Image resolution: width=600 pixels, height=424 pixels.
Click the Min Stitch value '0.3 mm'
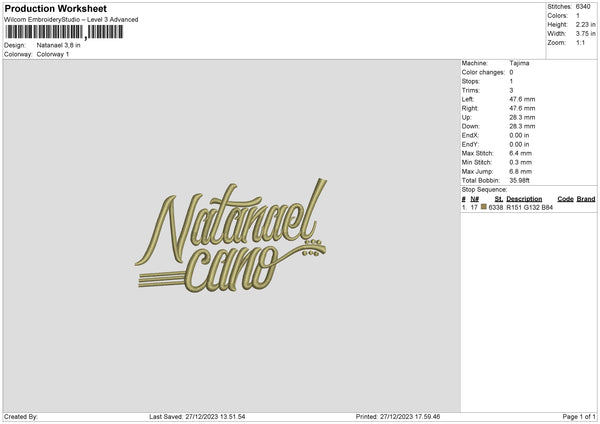[x=520, y=162]
